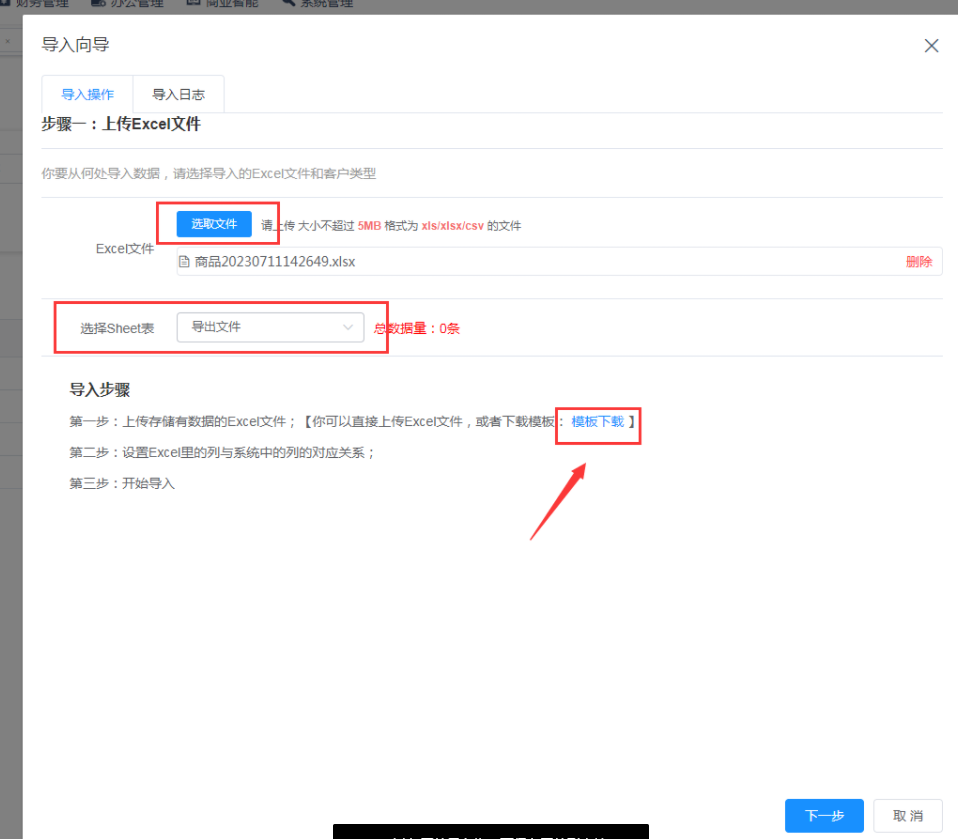Switch to the 导入日志 tab

click(x=178, y=94)
